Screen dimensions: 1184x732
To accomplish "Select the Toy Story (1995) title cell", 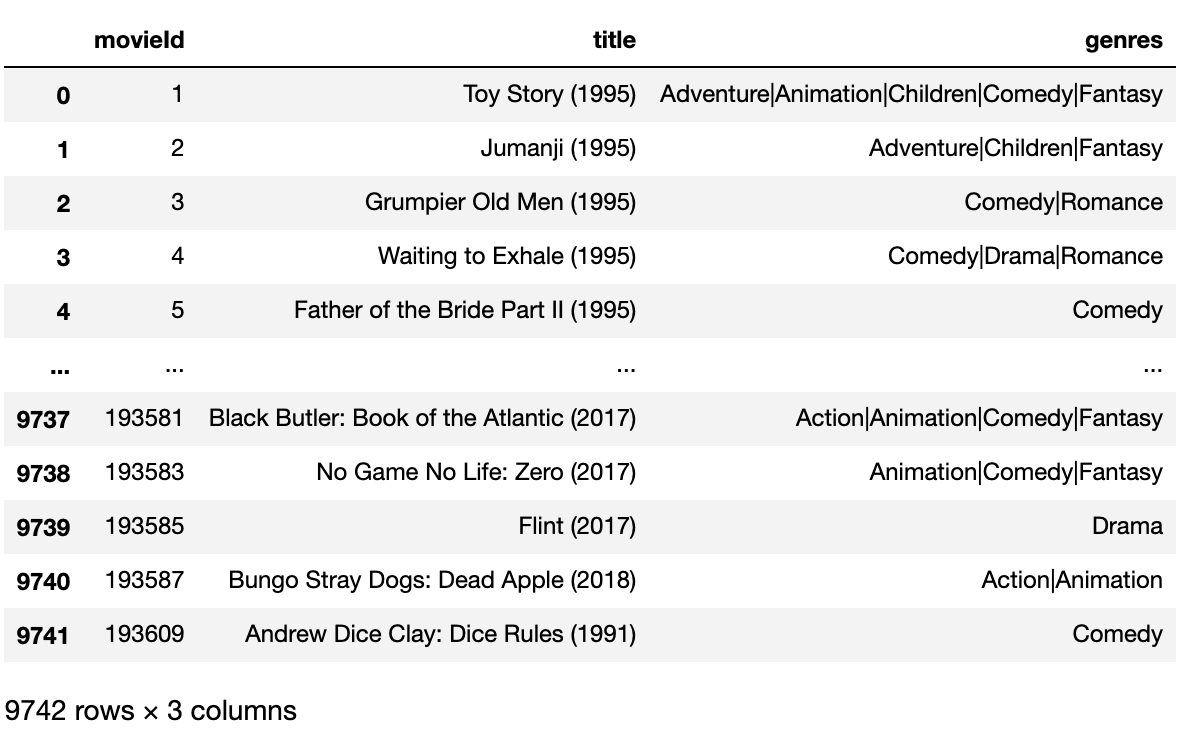I will click(549, 94).
